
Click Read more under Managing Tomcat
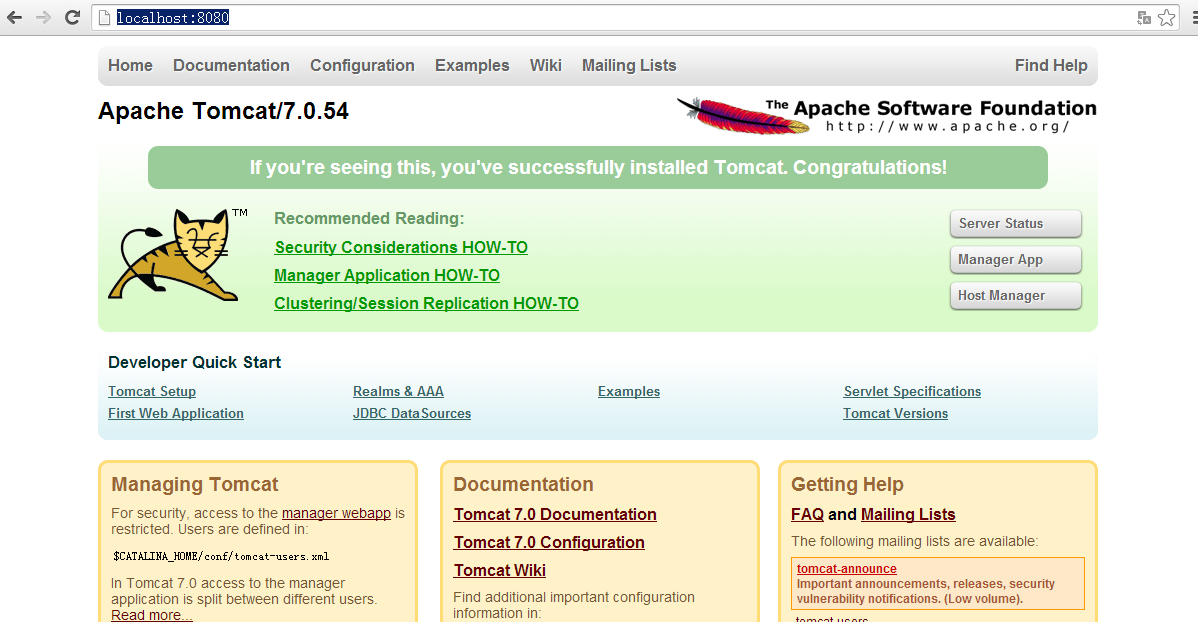click(x=151, y=615)
